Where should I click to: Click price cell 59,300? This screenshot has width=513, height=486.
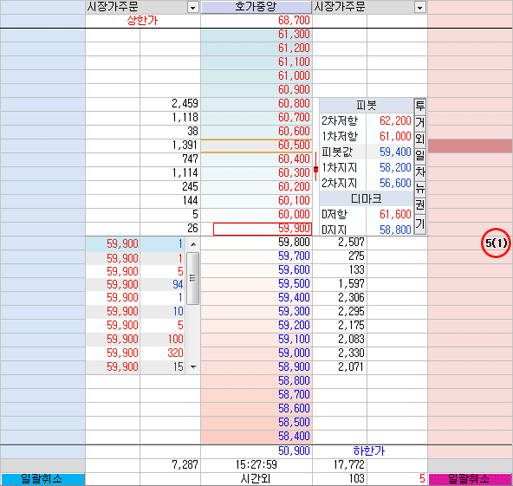(x=256, y=312)
